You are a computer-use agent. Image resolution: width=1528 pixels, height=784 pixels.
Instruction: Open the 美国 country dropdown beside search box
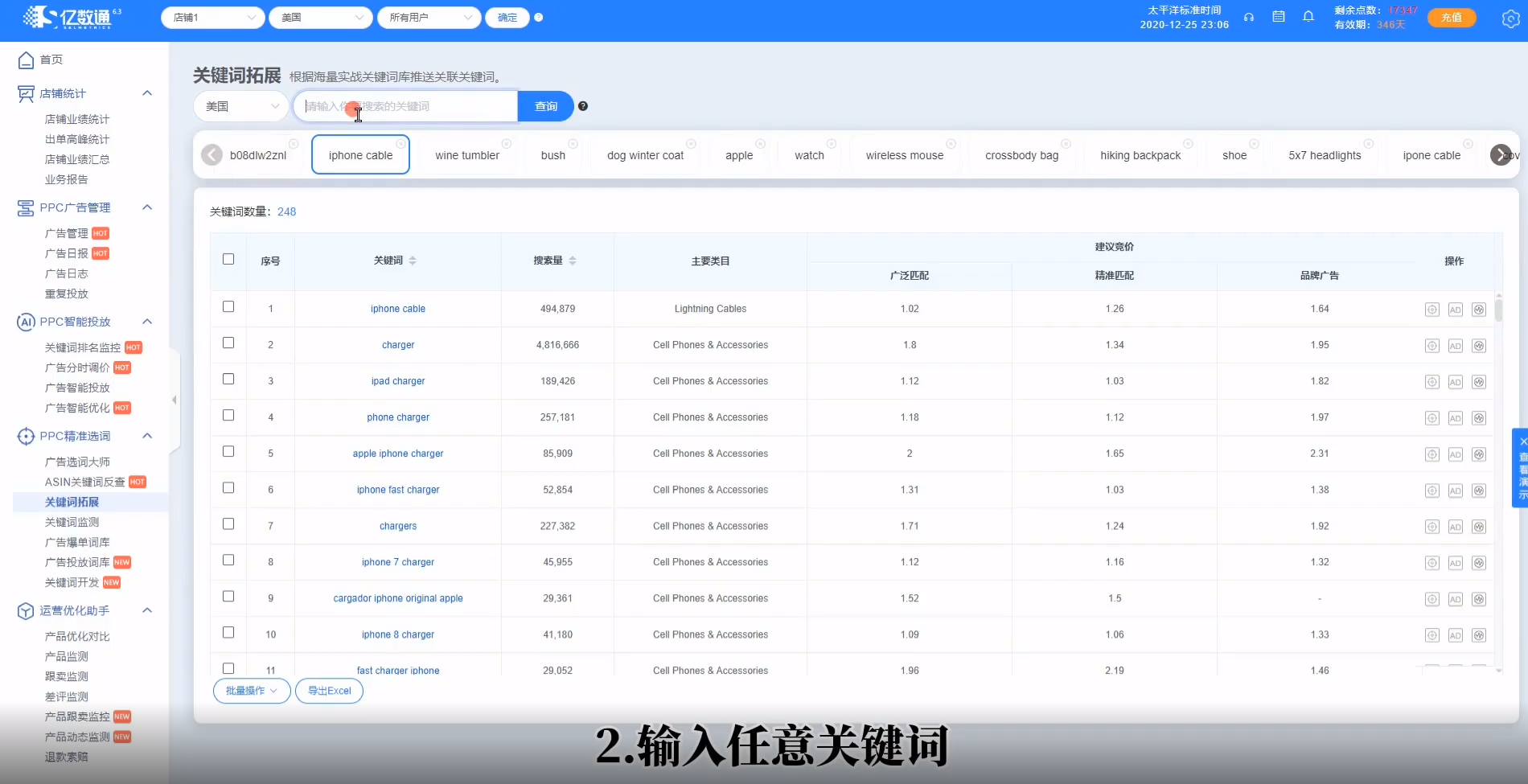click(241, 106)
